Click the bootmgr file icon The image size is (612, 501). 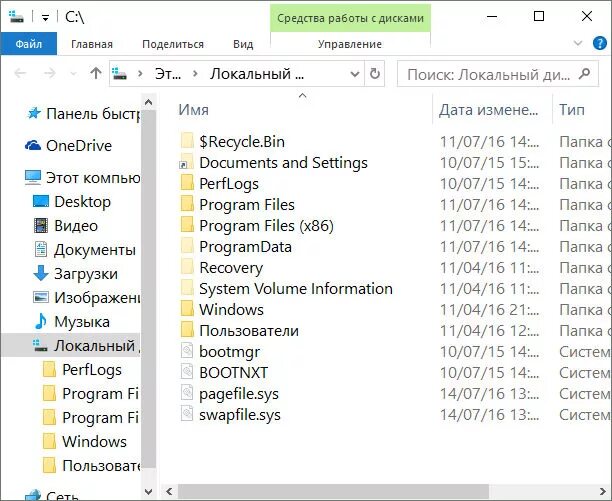tap(187, 351)
